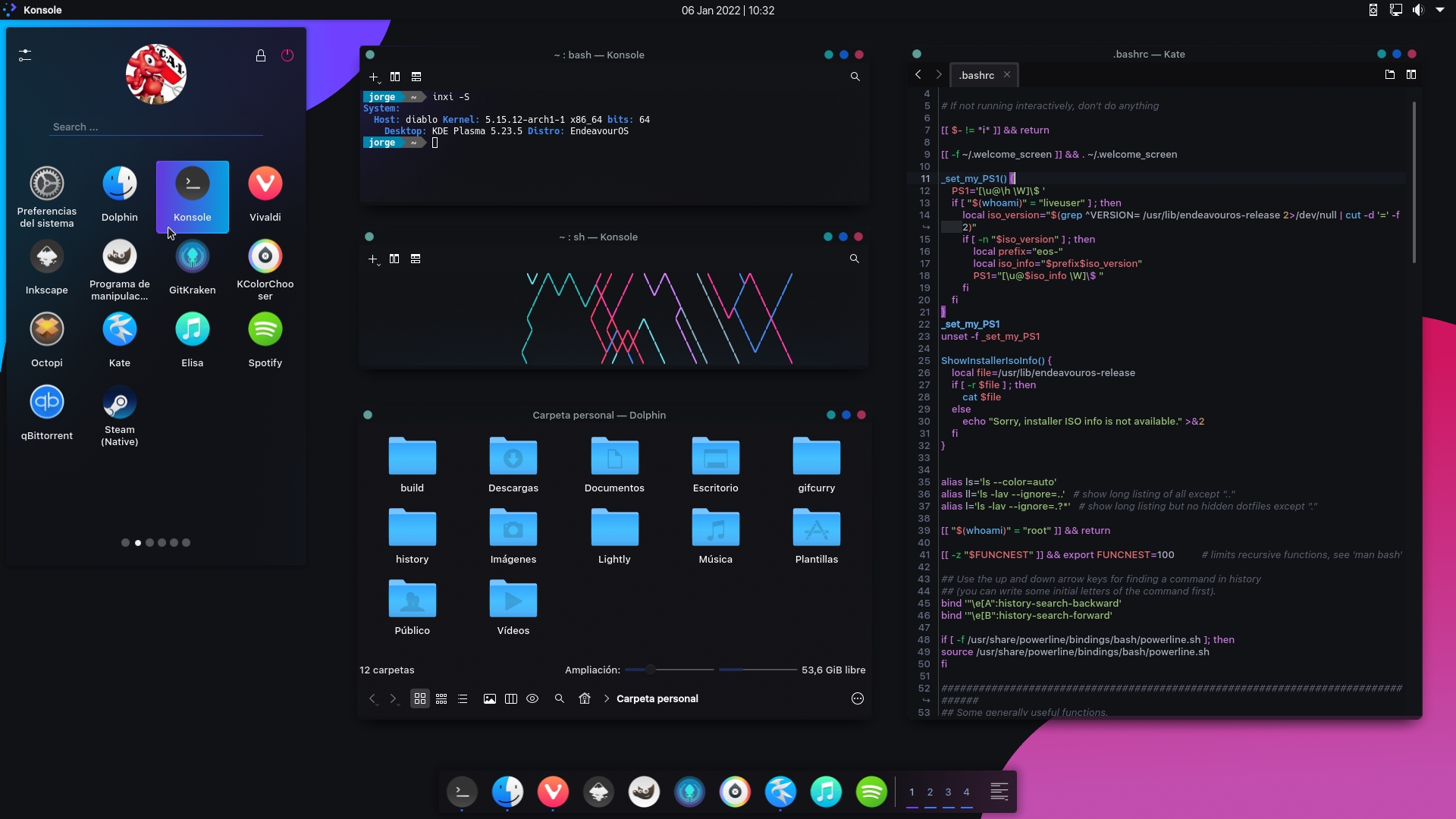Open GIMP image manipulation program in launcher
The width and height of the screenshot is (1456, 819).
click(120, 269)
